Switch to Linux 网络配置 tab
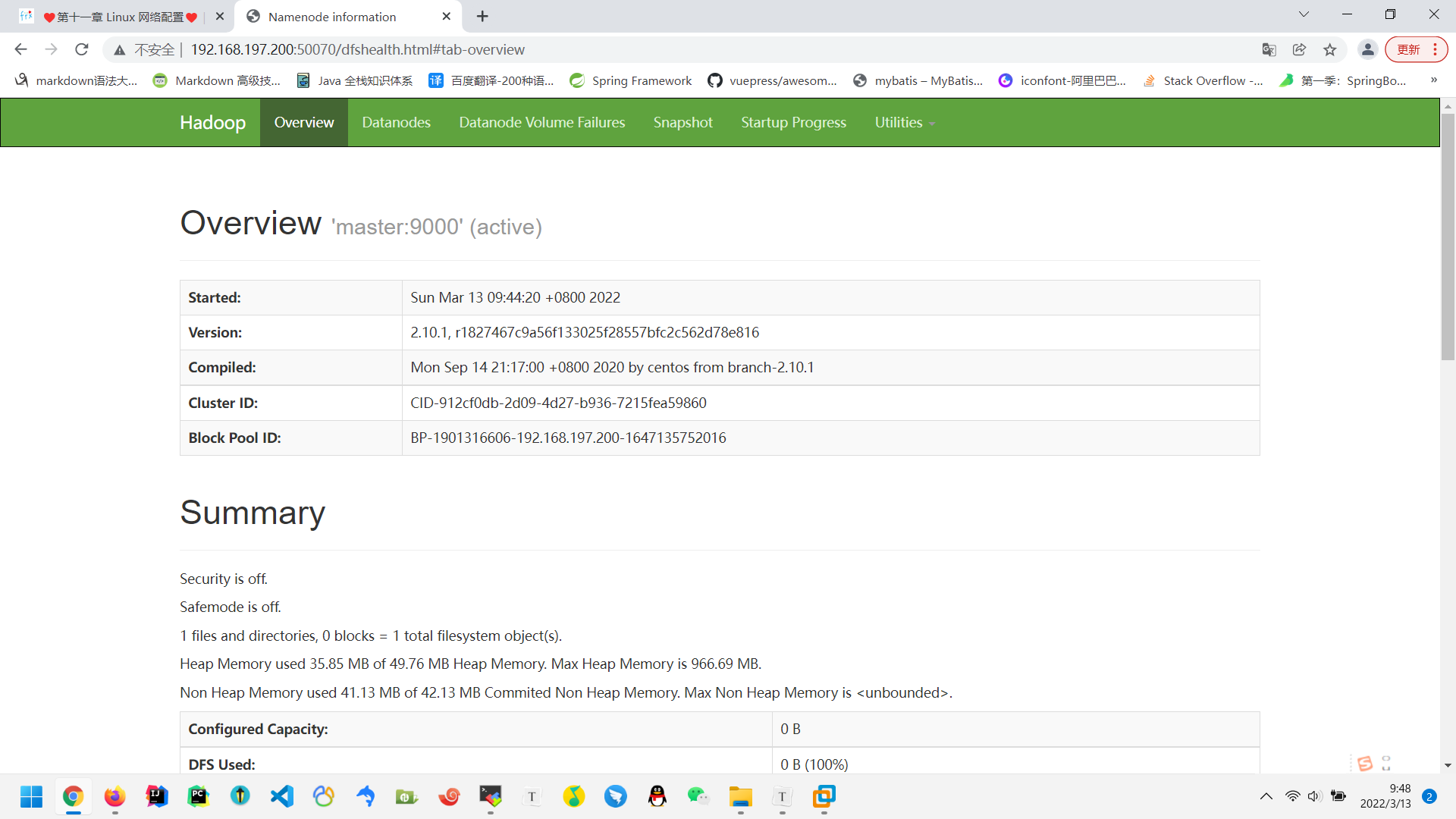Viewport: 1456px width, 819px height. tap(120, 17)
